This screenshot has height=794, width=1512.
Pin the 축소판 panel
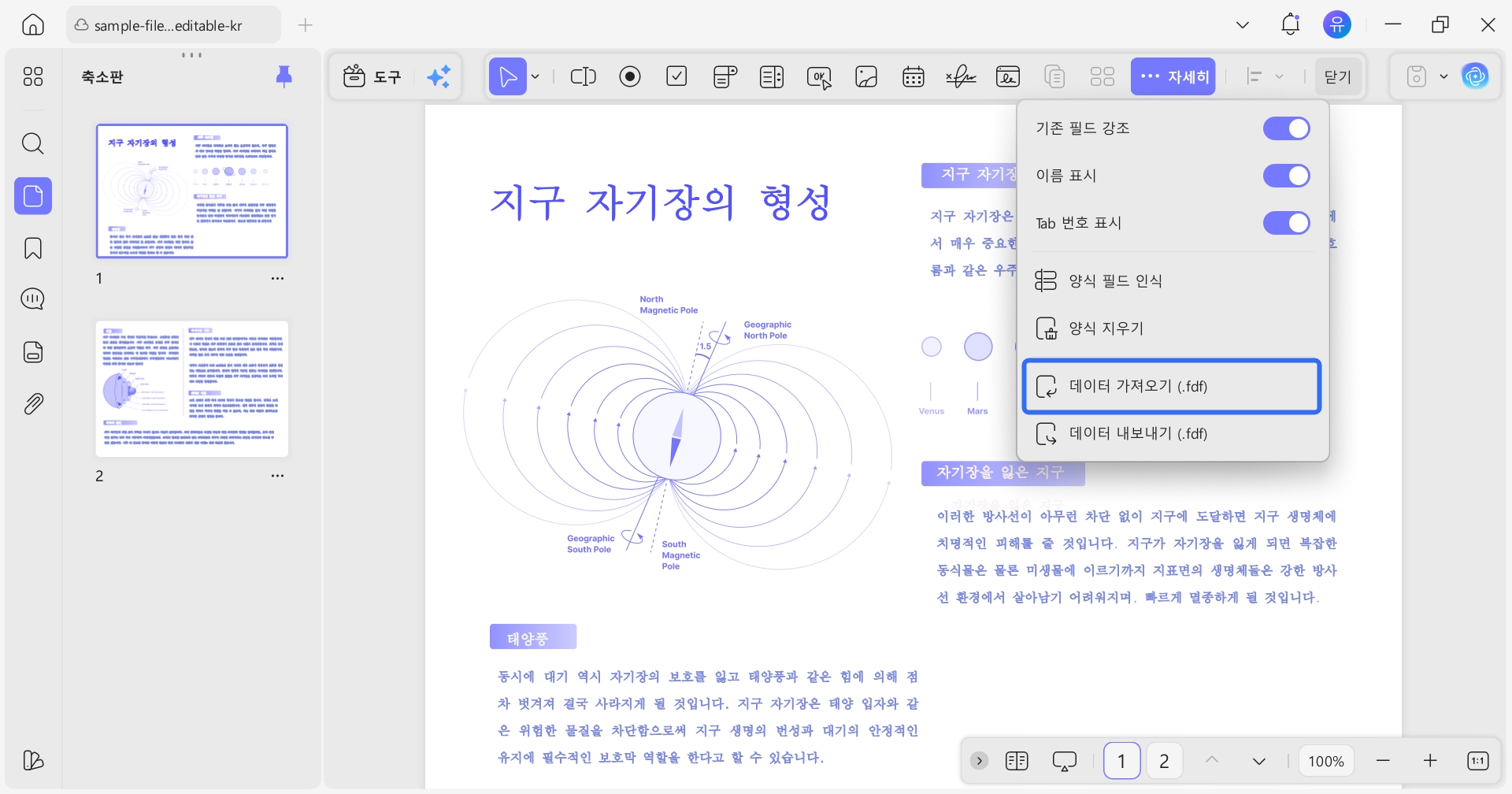[284, 76]
